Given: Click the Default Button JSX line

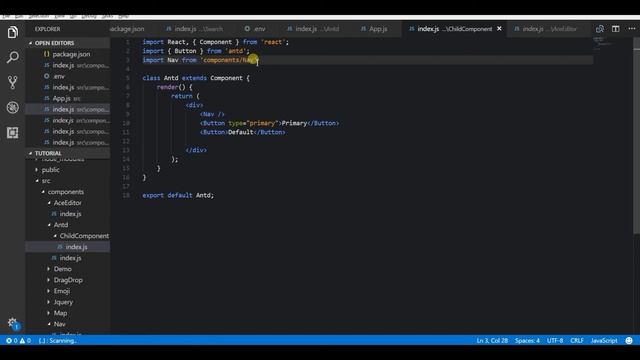Looking at the screenshot, I should (242, 132).
